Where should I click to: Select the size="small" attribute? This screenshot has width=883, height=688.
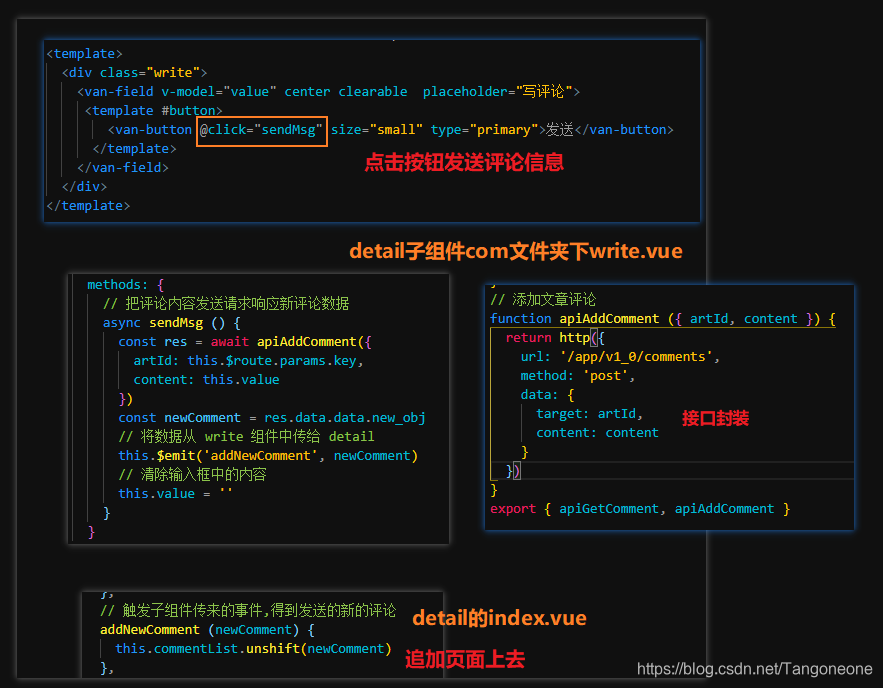pyautogui.click(x=377, y=130)
